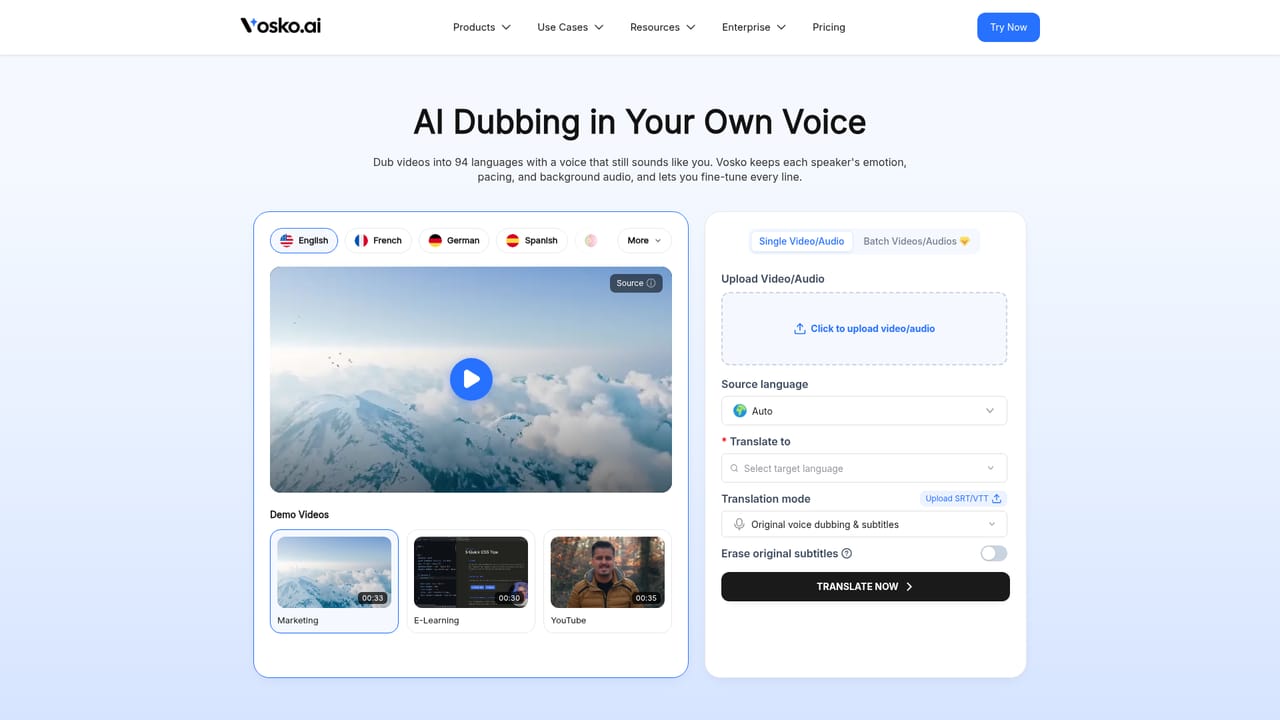Open the More languages dropdown
The width and height of the screenshot is (1280, 720).
644,240
